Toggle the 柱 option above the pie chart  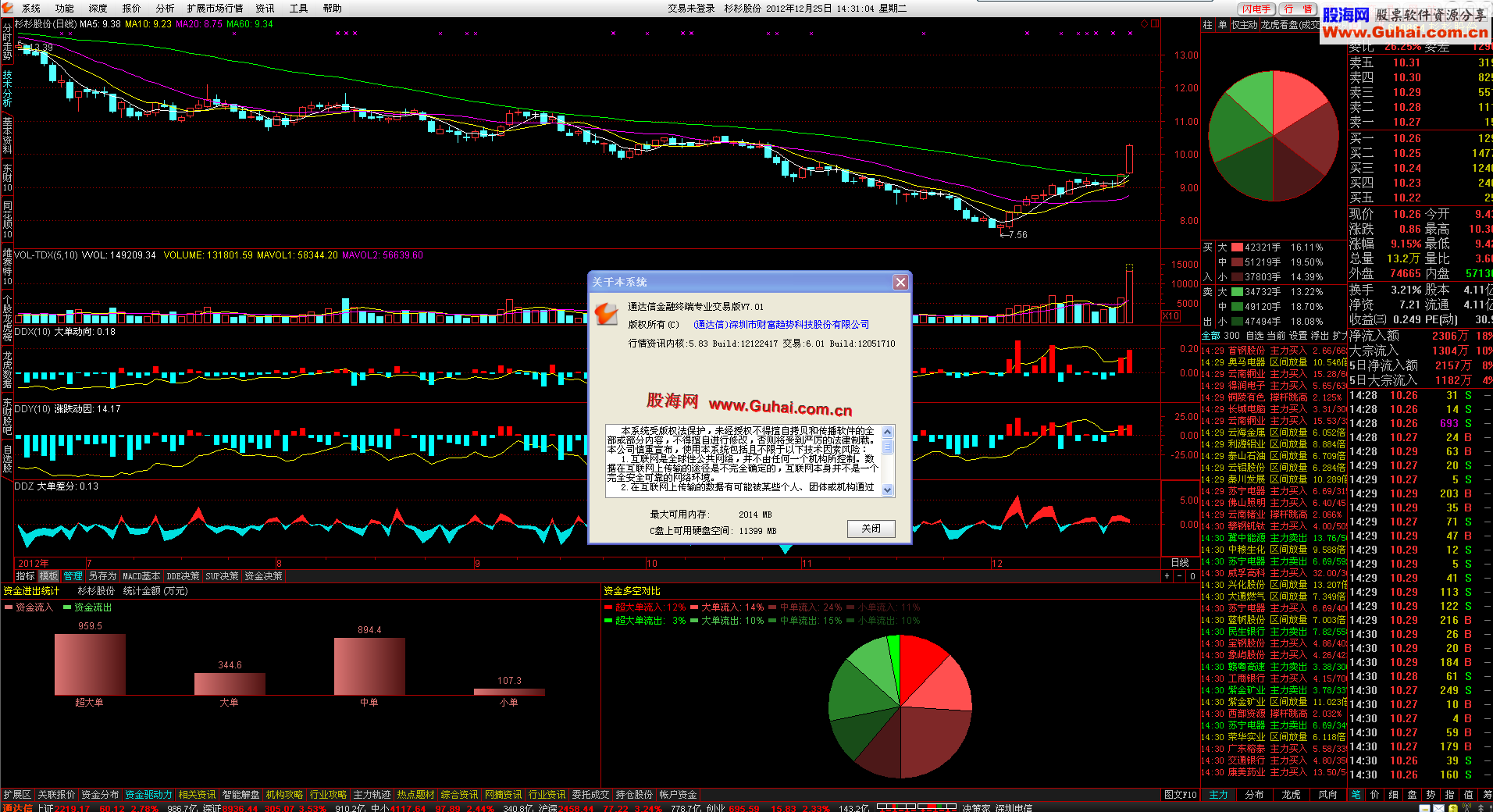click(1207, 25)
